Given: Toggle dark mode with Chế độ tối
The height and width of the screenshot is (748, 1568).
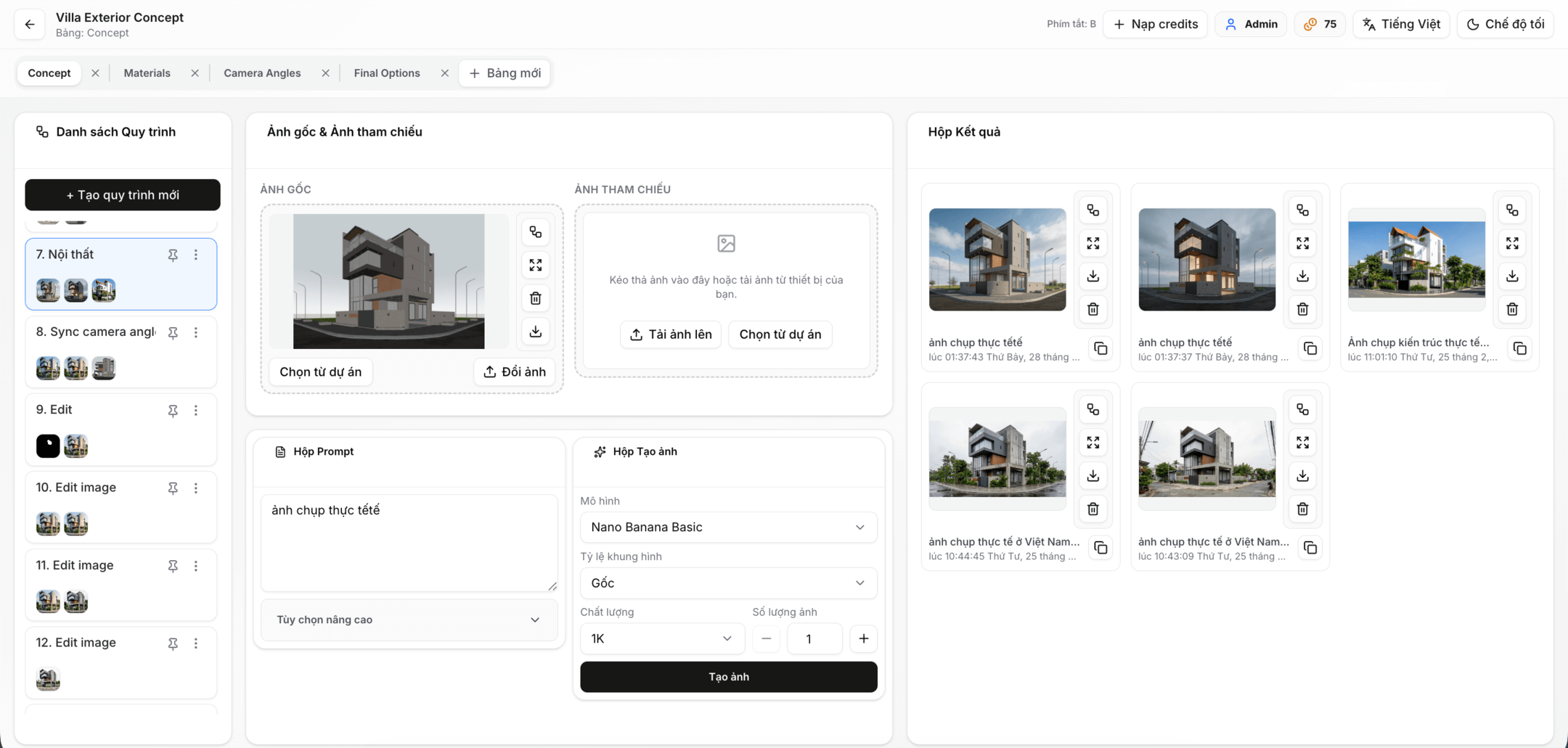Looking at the screenshot, I should pyautogui.click(x=1505, y=24).
